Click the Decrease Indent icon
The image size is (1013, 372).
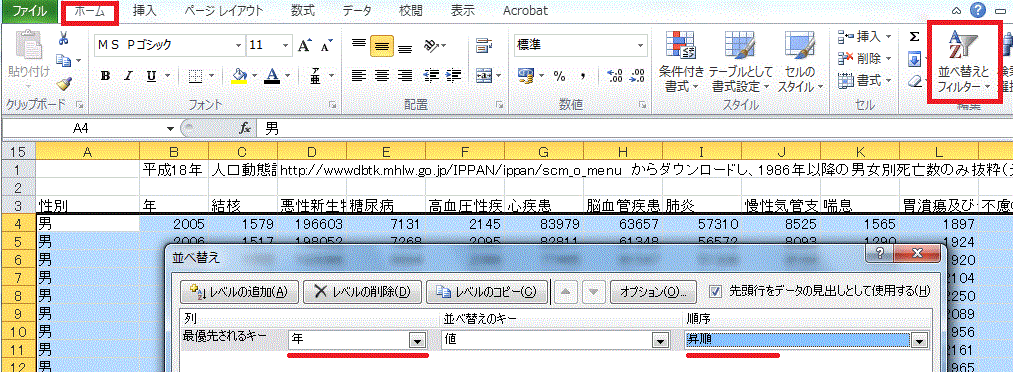431,76
